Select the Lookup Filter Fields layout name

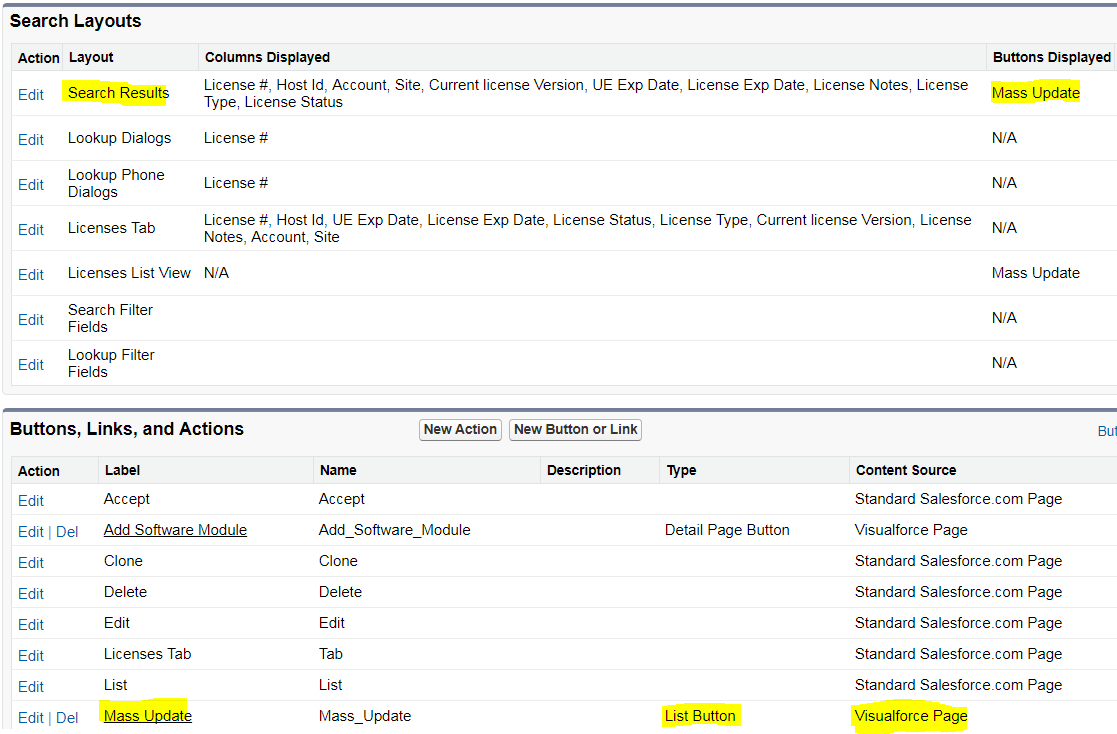111,363
